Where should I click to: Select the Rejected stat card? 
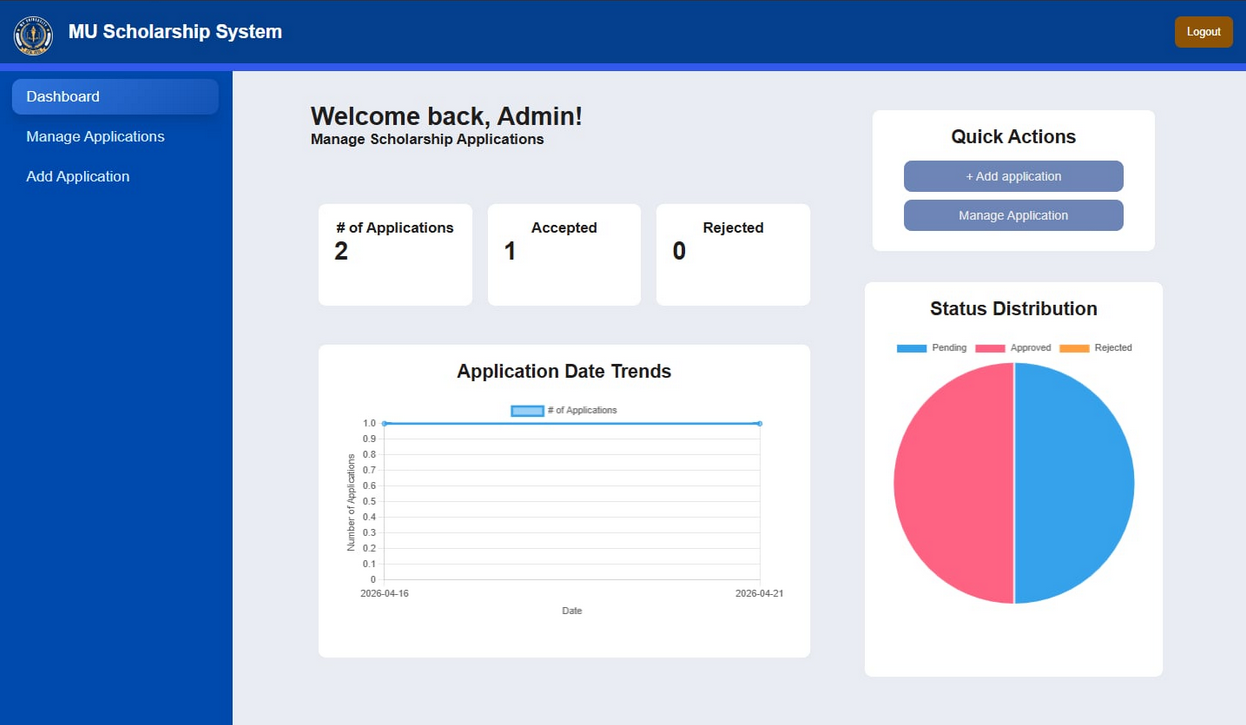pyautogui.click(x=733, y=255)
